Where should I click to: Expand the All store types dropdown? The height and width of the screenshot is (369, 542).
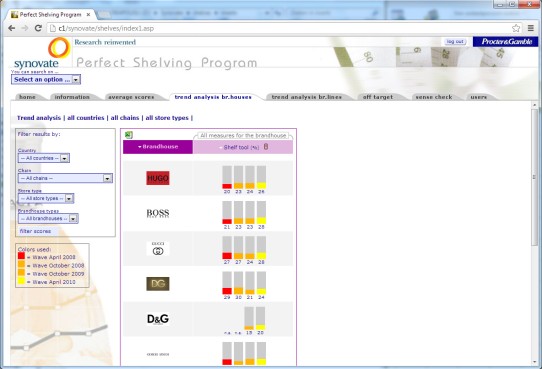tap(46, 198)
